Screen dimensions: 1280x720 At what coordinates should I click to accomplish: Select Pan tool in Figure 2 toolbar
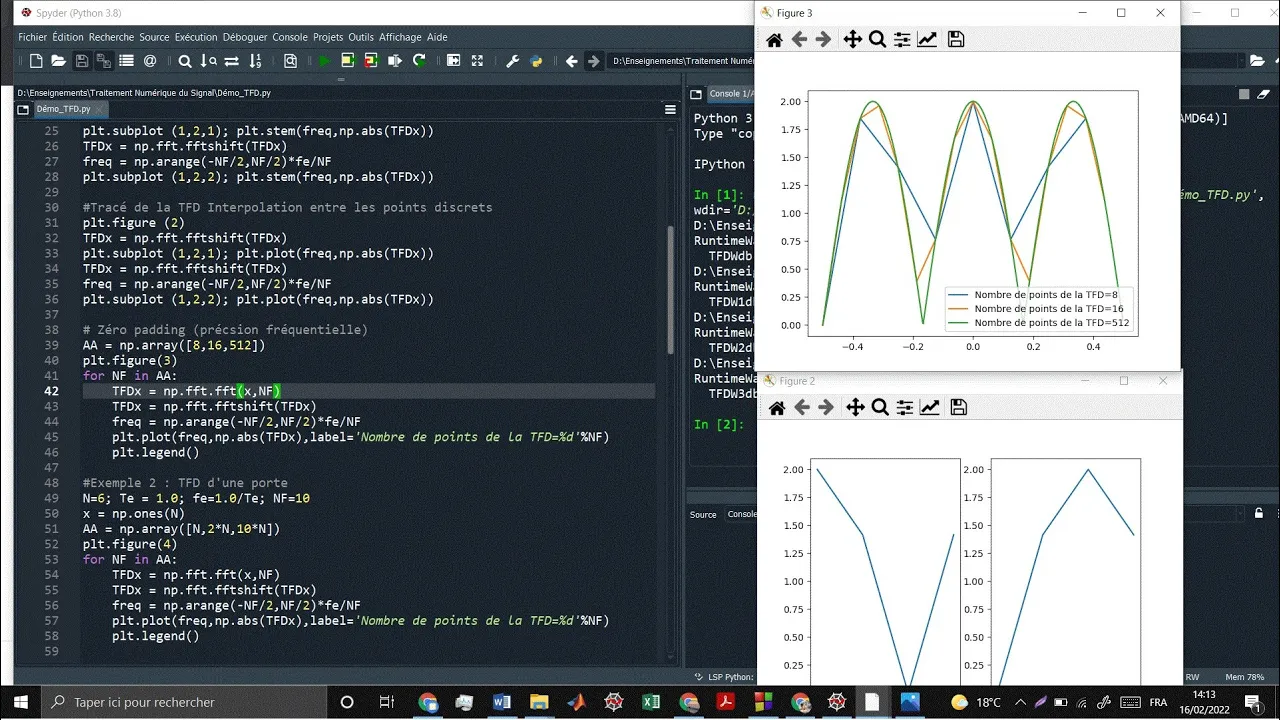[855, 407]
